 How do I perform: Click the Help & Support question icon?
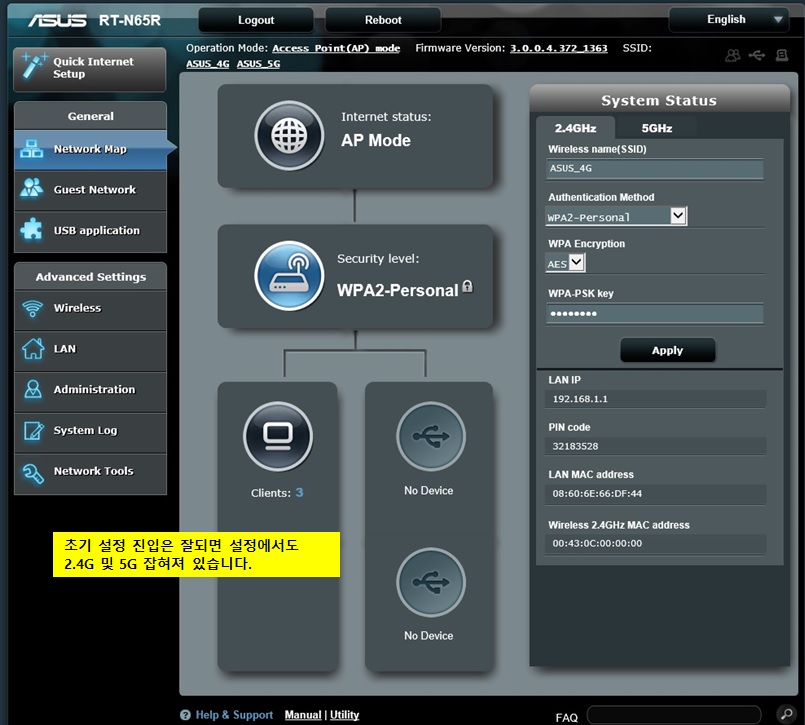185,715
